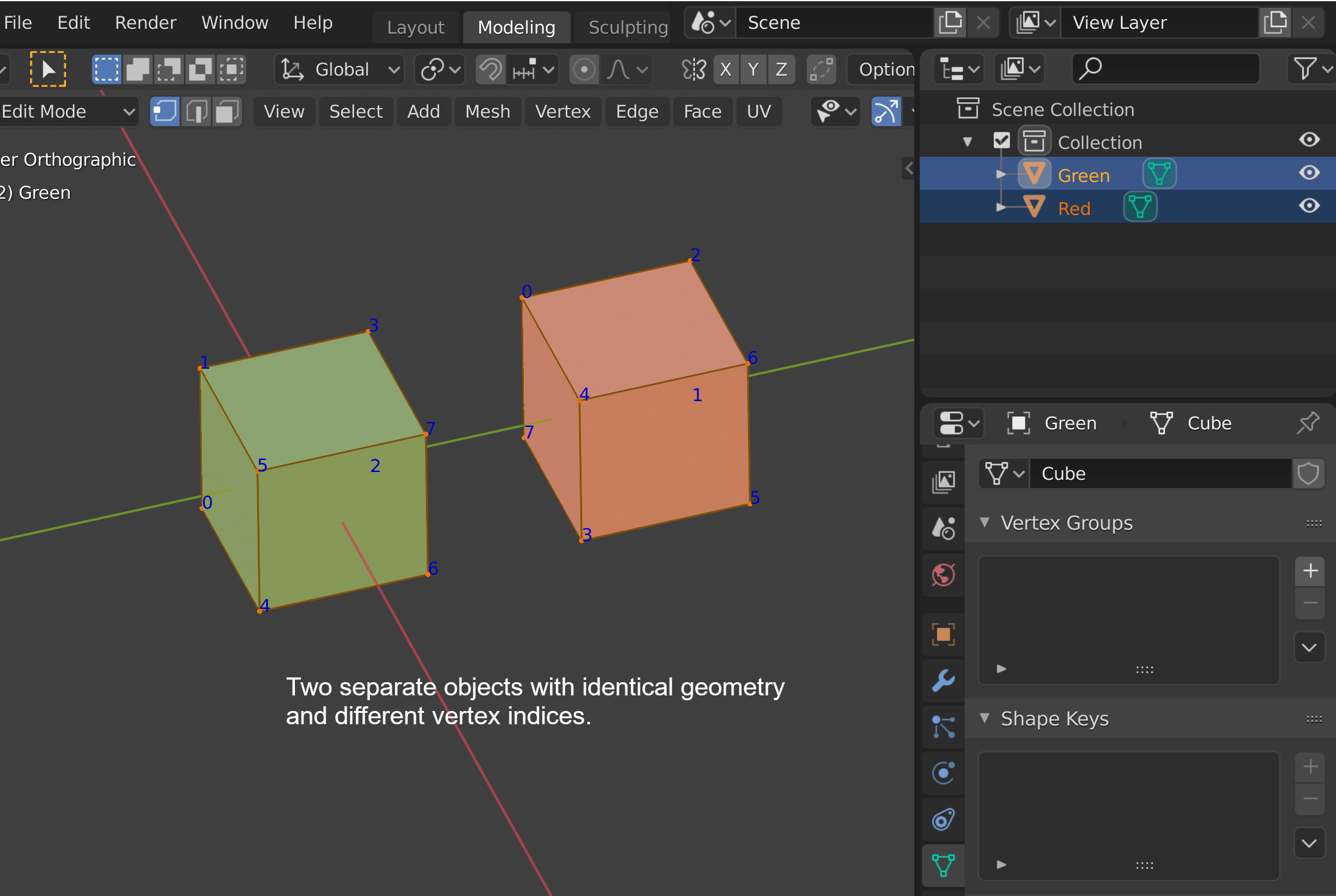
Task: Open outliner filter dropdown
Action: pyautogui.click(x=1311, y=69)
